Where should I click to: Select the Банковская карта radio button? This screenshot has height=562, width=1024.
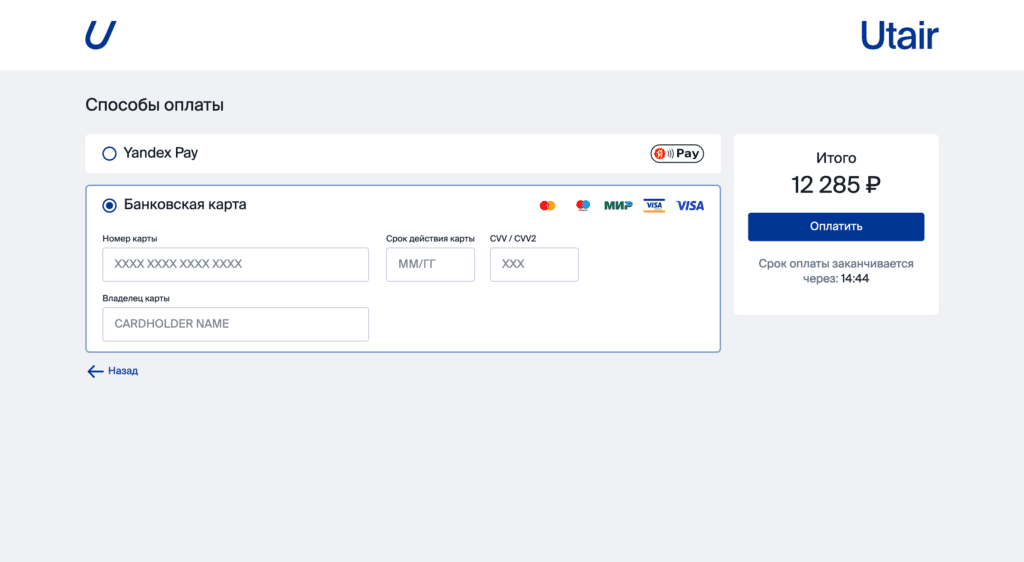pos(109,205)
